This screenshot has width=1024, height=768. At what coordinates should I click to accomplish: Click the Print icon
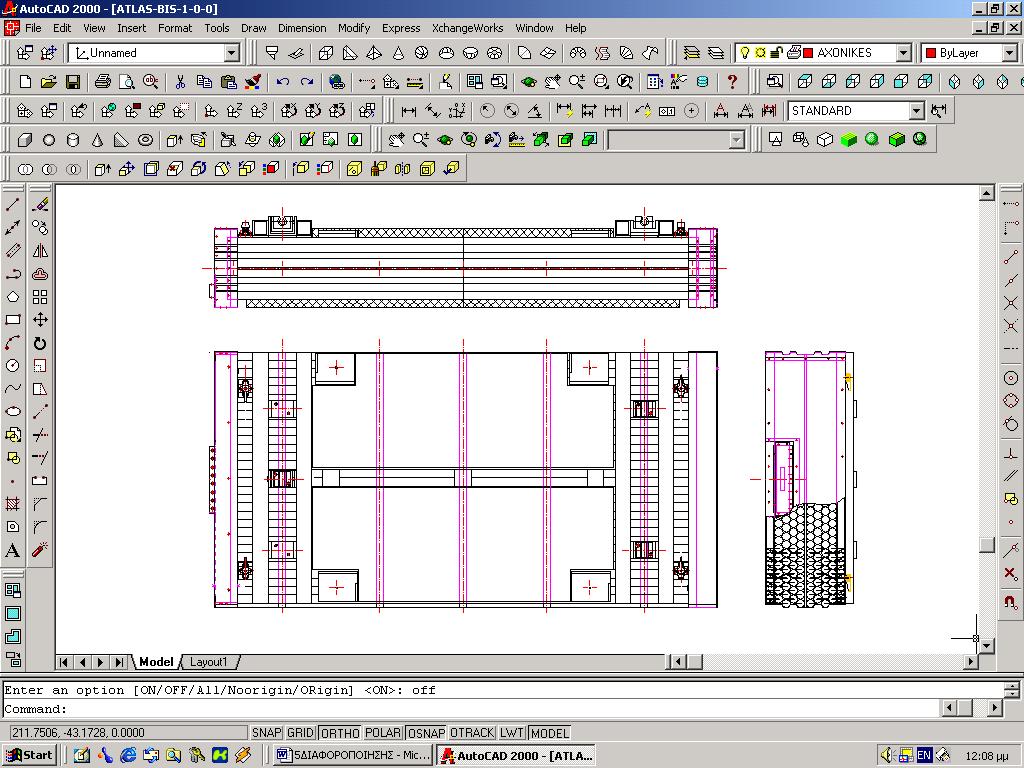pyautogui.click(x=103, y=82)
